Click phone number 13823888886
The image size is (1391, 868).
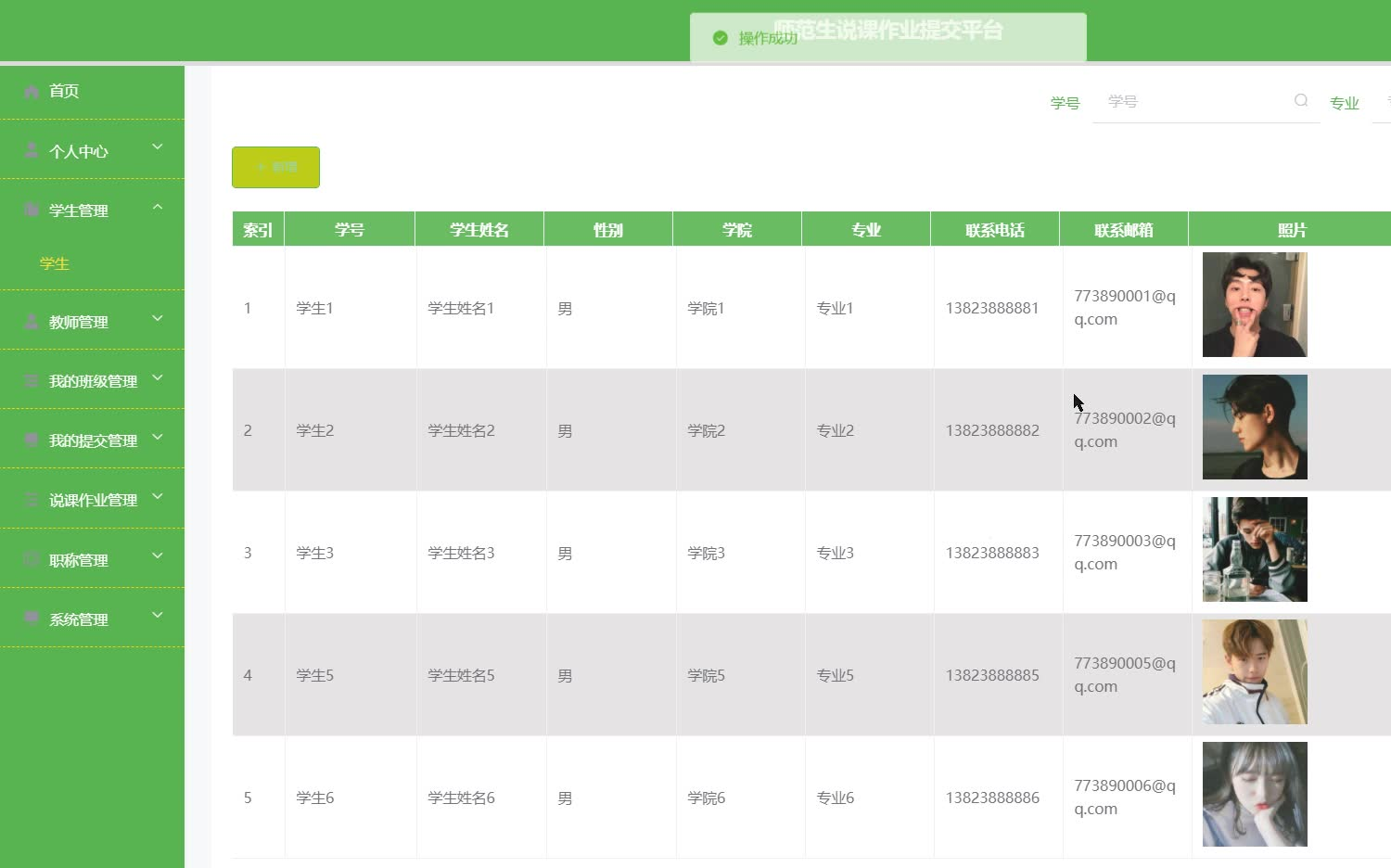(x=992, y=798)
